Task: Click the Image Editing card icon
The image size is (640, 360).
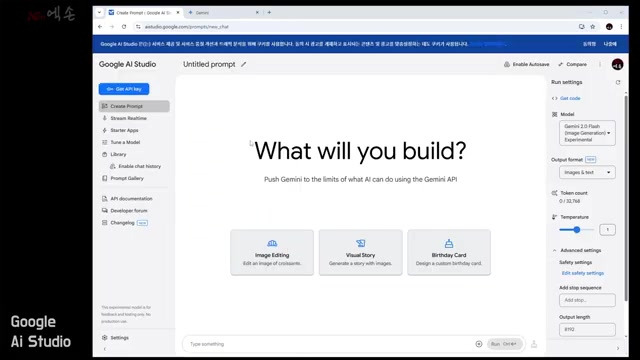Action: [x=272, y=243]
